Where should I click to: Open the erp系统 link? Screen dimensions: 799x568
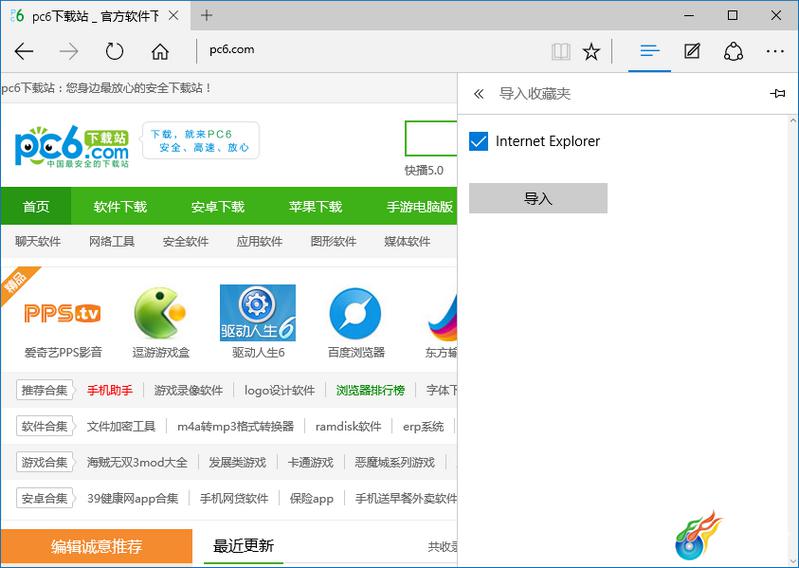click(x=423, y=426)
